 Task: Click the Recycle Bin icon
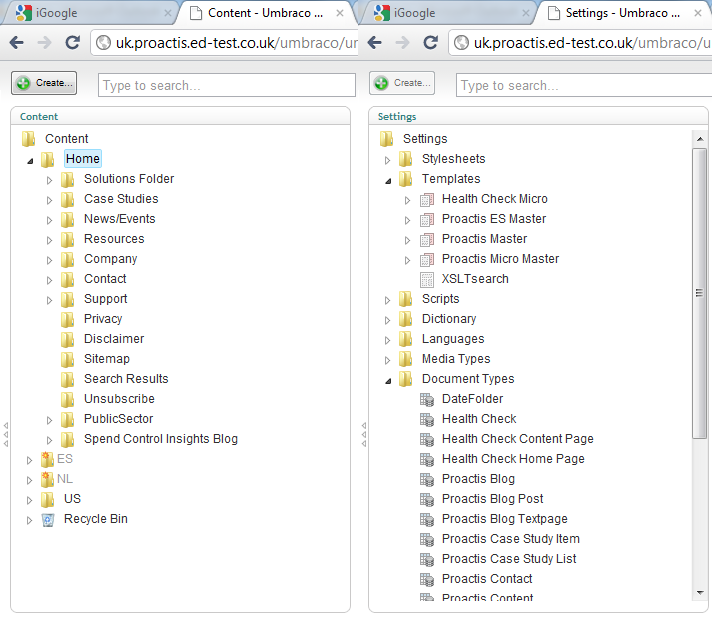48,519
